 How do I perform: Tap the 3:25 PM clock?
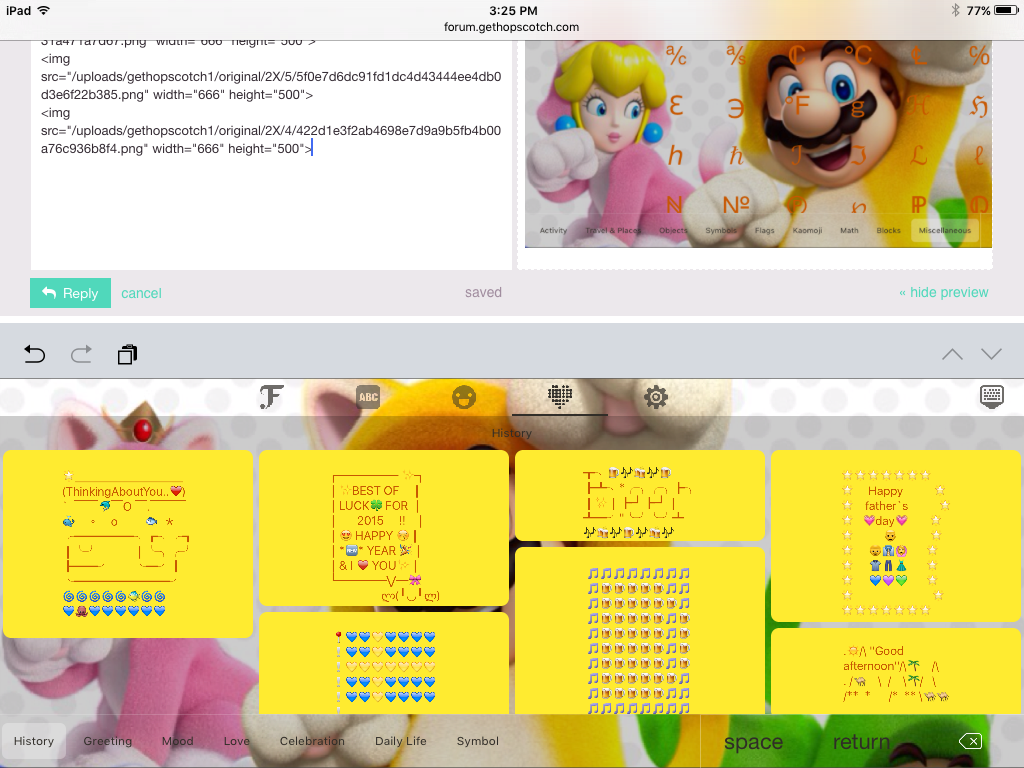[513, 10]
